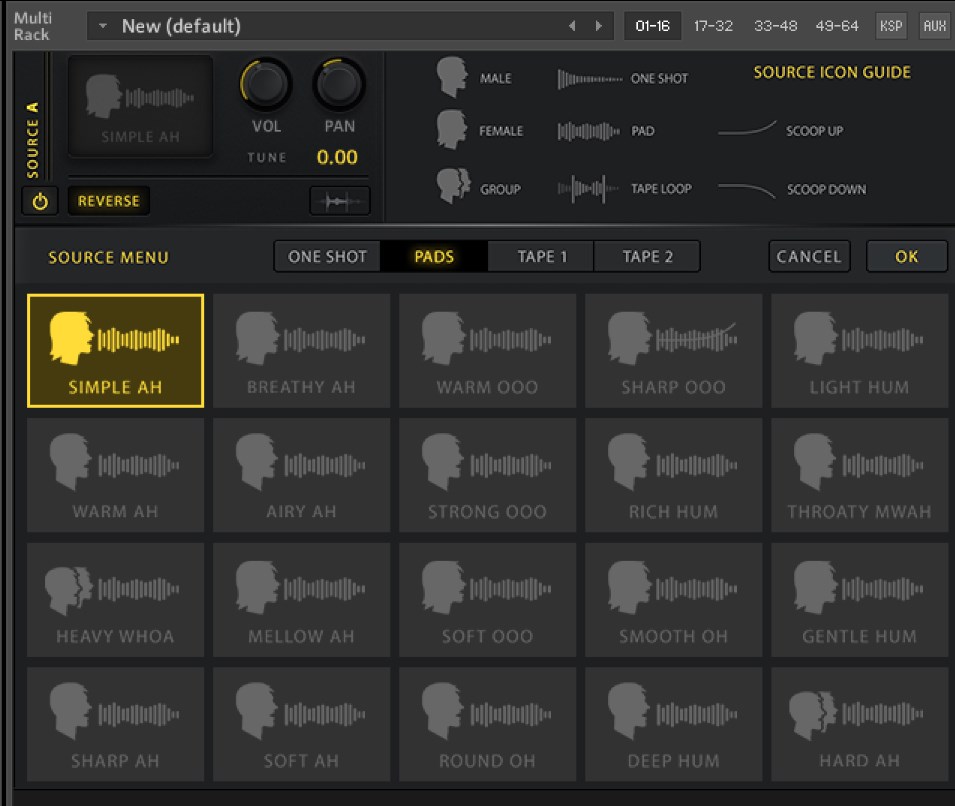955x806 pixels.
Task: Pick the Sharp Ooo scoop pad
Action: (673, 351)
